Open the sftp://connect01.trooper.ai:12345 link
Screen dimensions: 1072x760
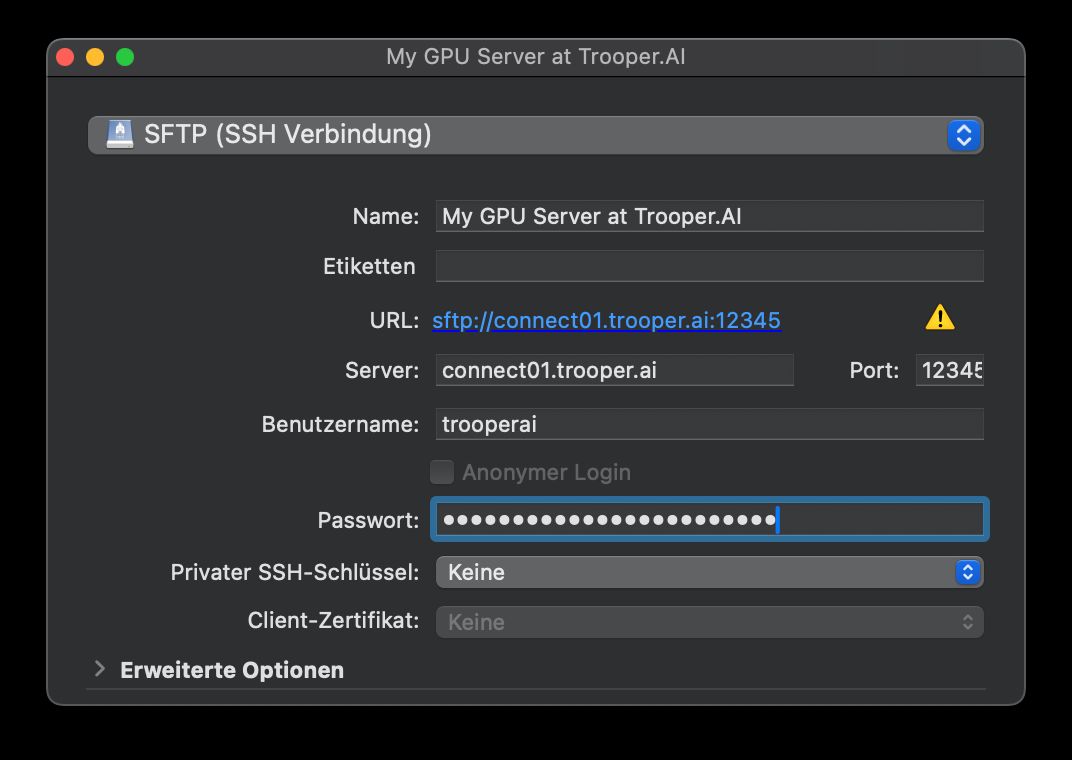pos(606,320)
